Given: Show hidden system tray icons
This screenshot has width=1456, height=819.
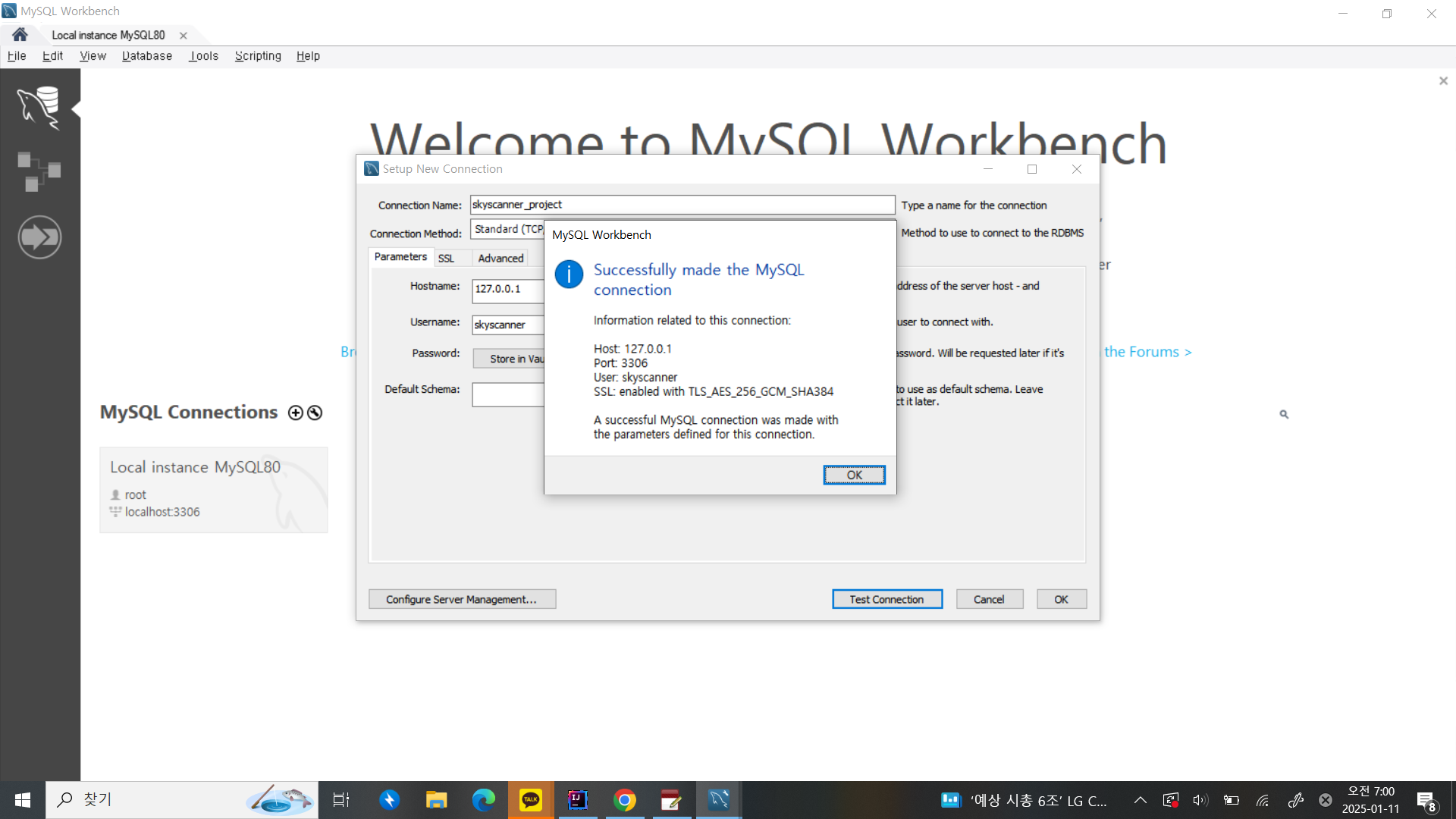Looking at the screenshot, I should point(1141,800).
